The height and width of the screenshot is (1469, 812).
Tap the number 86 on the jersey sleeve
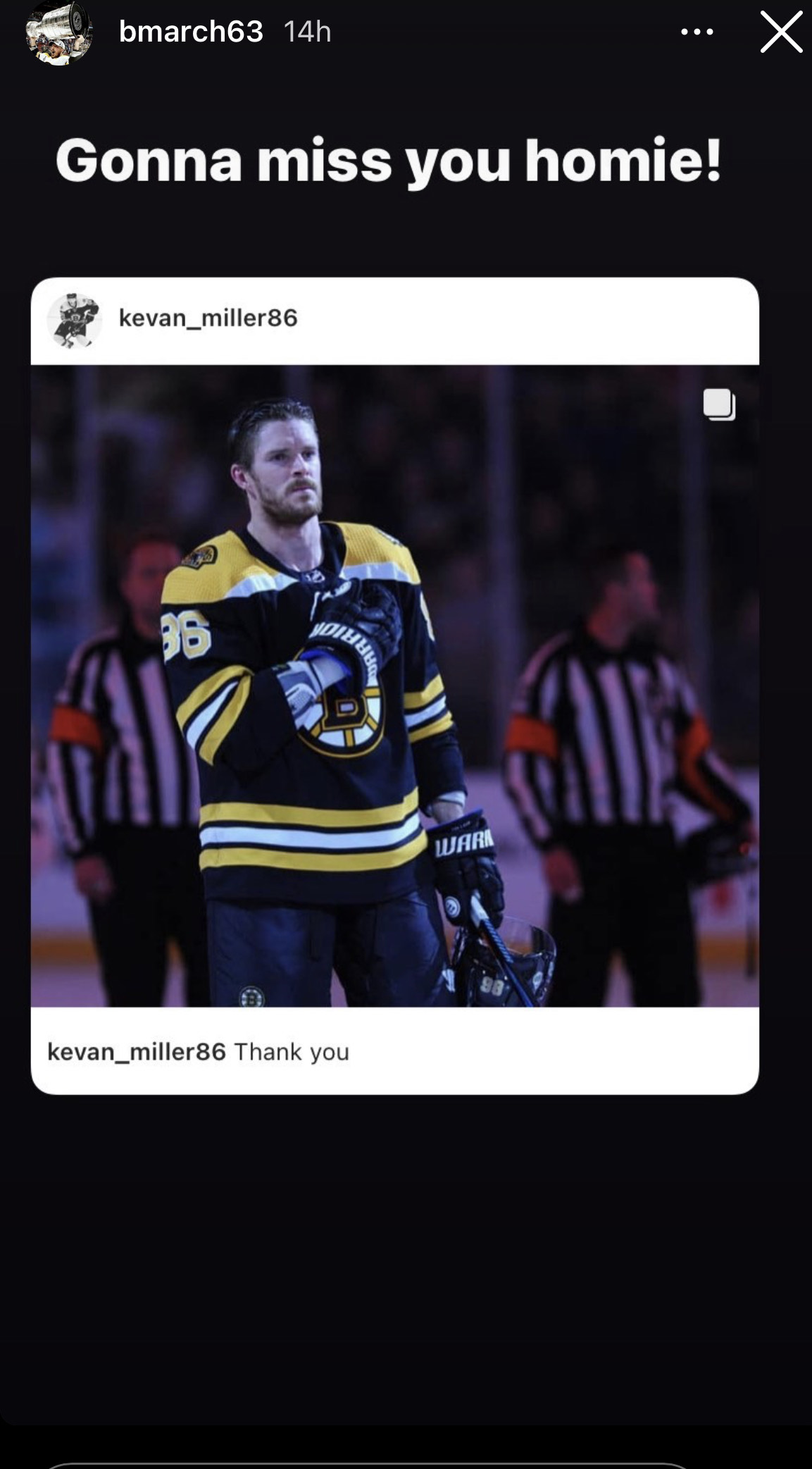tap(187, 634)
